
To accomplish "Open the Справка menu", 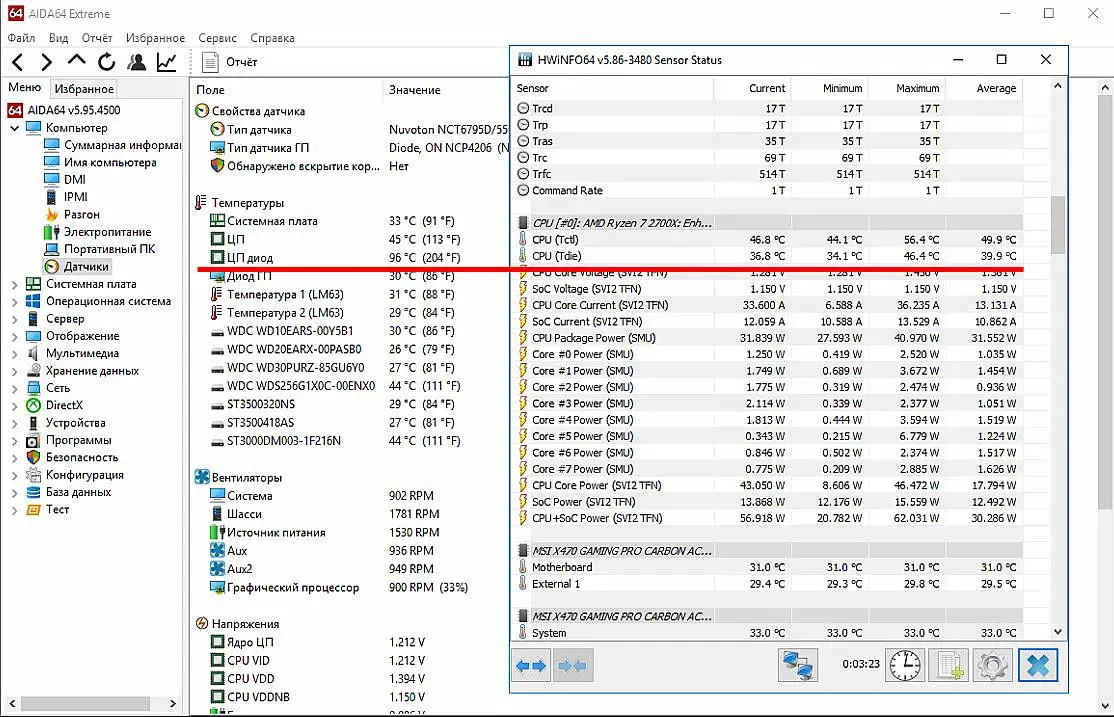I will coord(272,38).
